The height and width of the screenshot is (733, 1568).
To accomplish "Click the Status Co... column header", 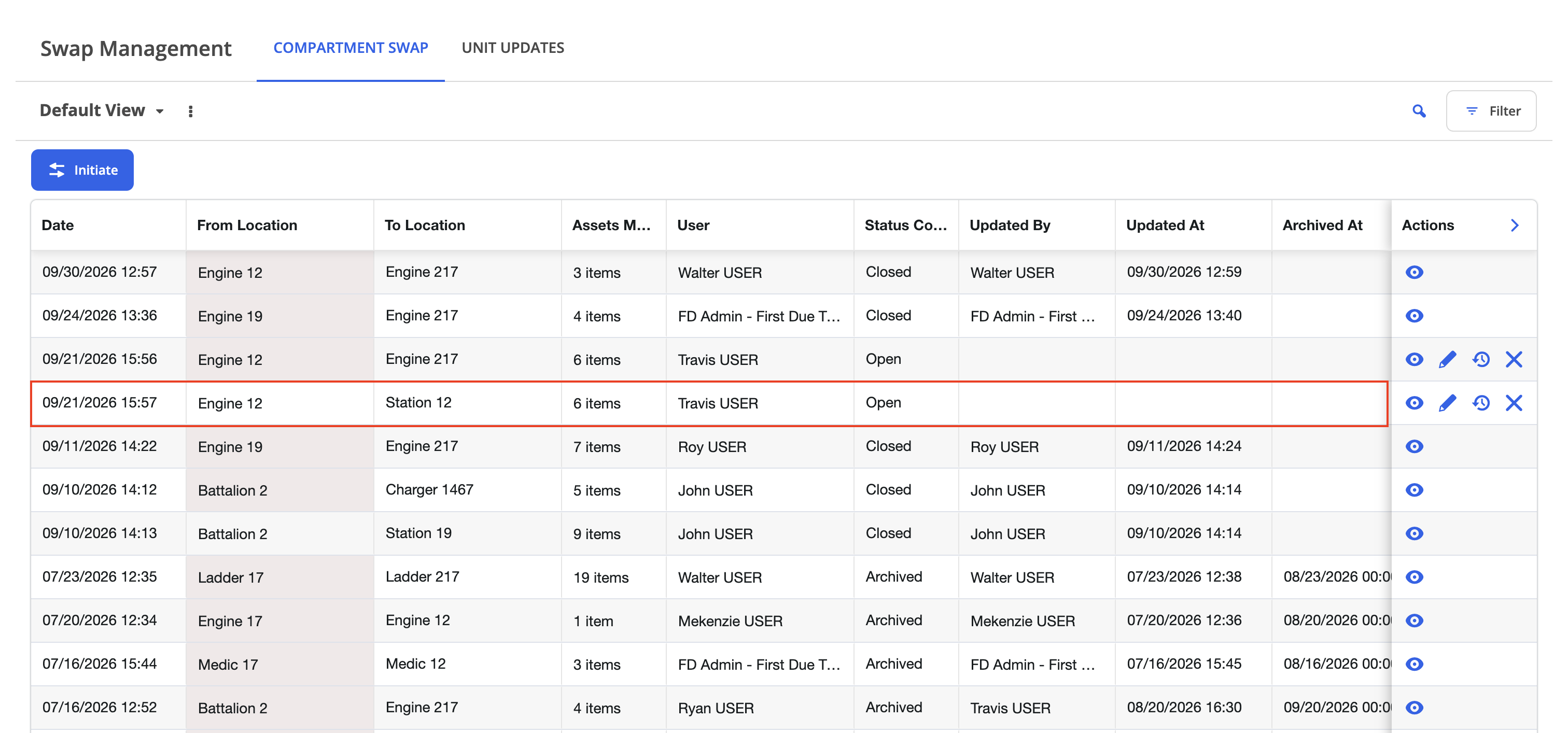I will pyautogui.click(x=906, y=225).
